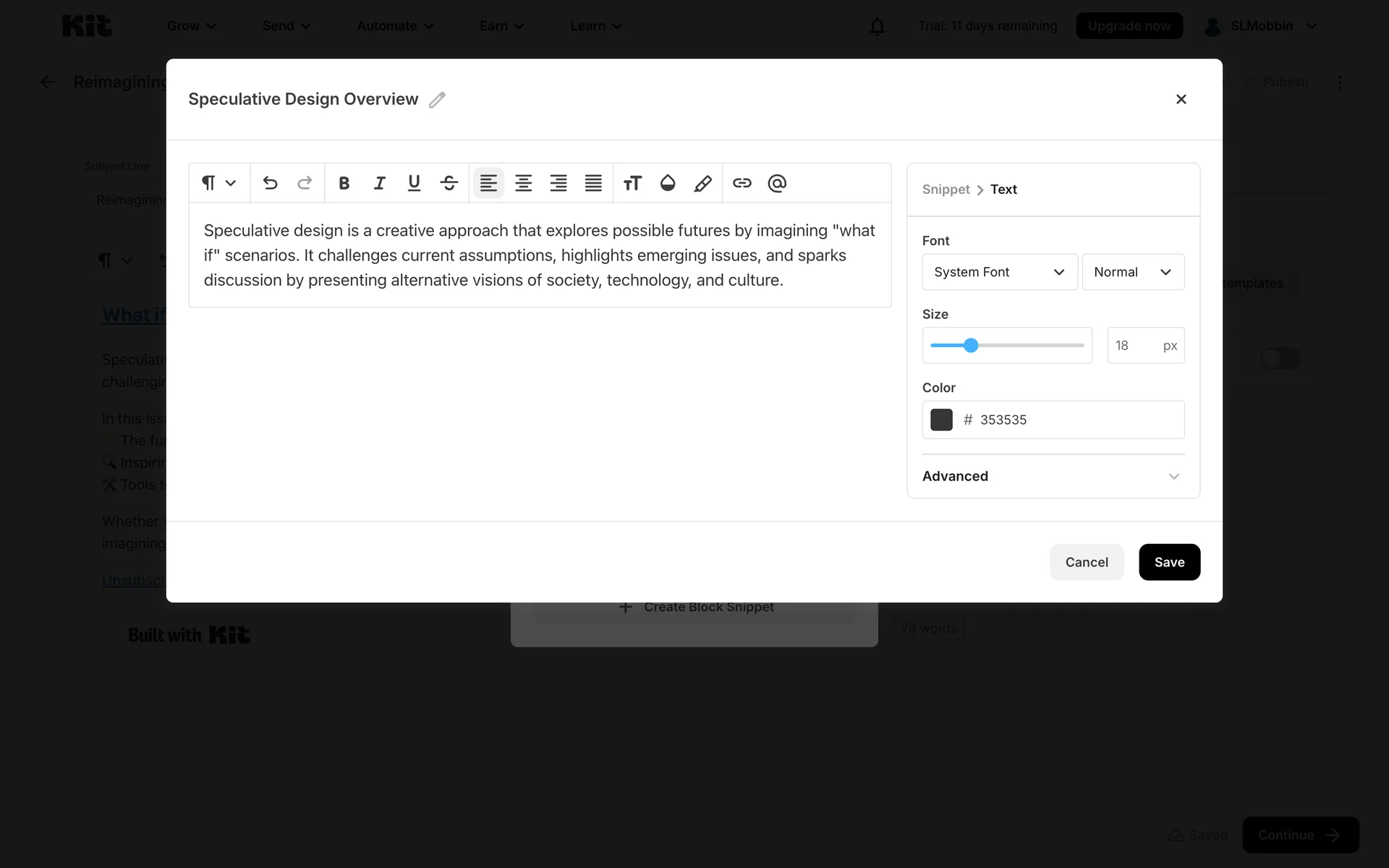Undo the last edit
This screenshot has height=868, width=1389.
click(x=270, y=183)
